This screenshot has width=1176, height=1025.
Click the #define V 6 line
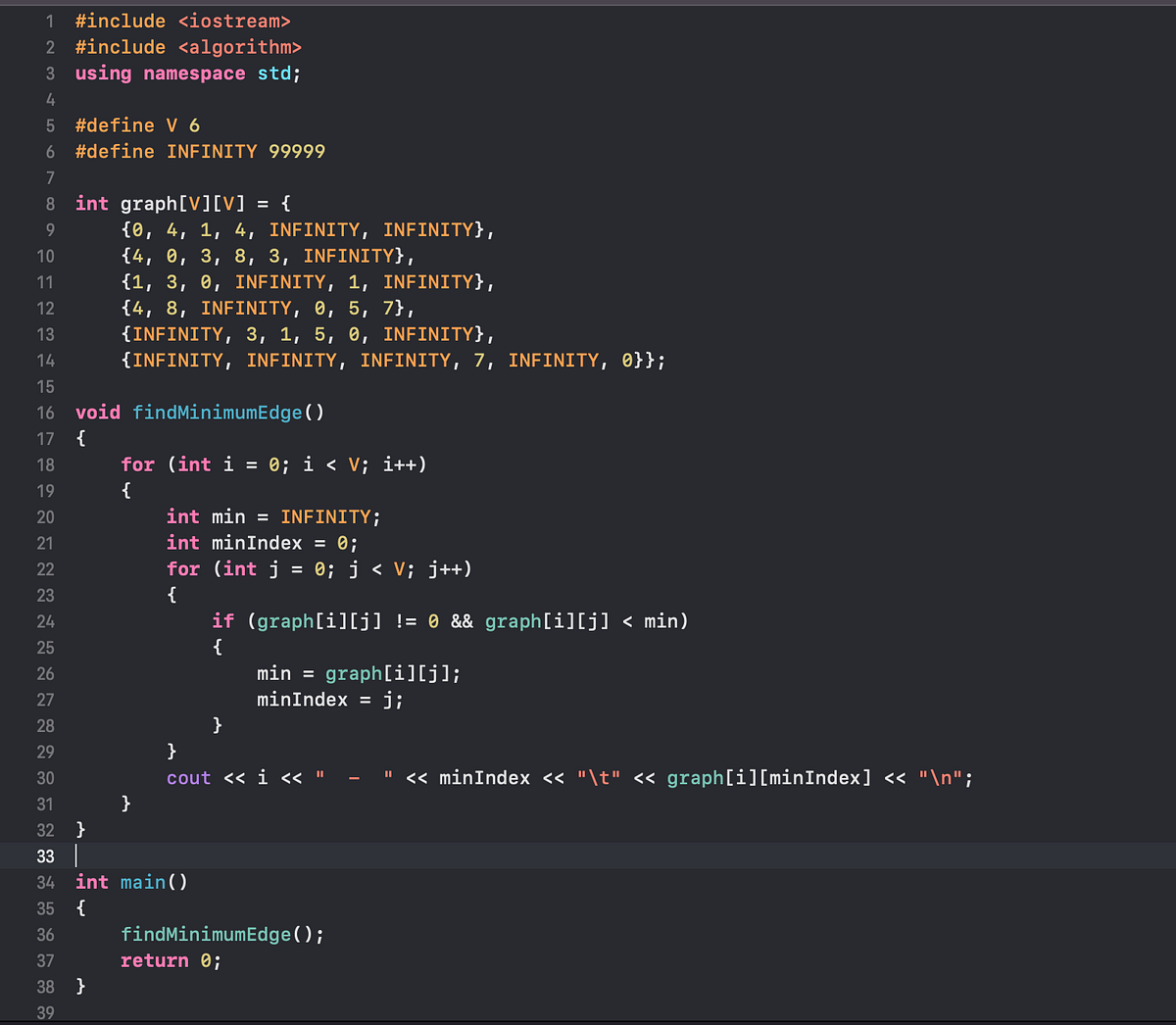(137, 124)
